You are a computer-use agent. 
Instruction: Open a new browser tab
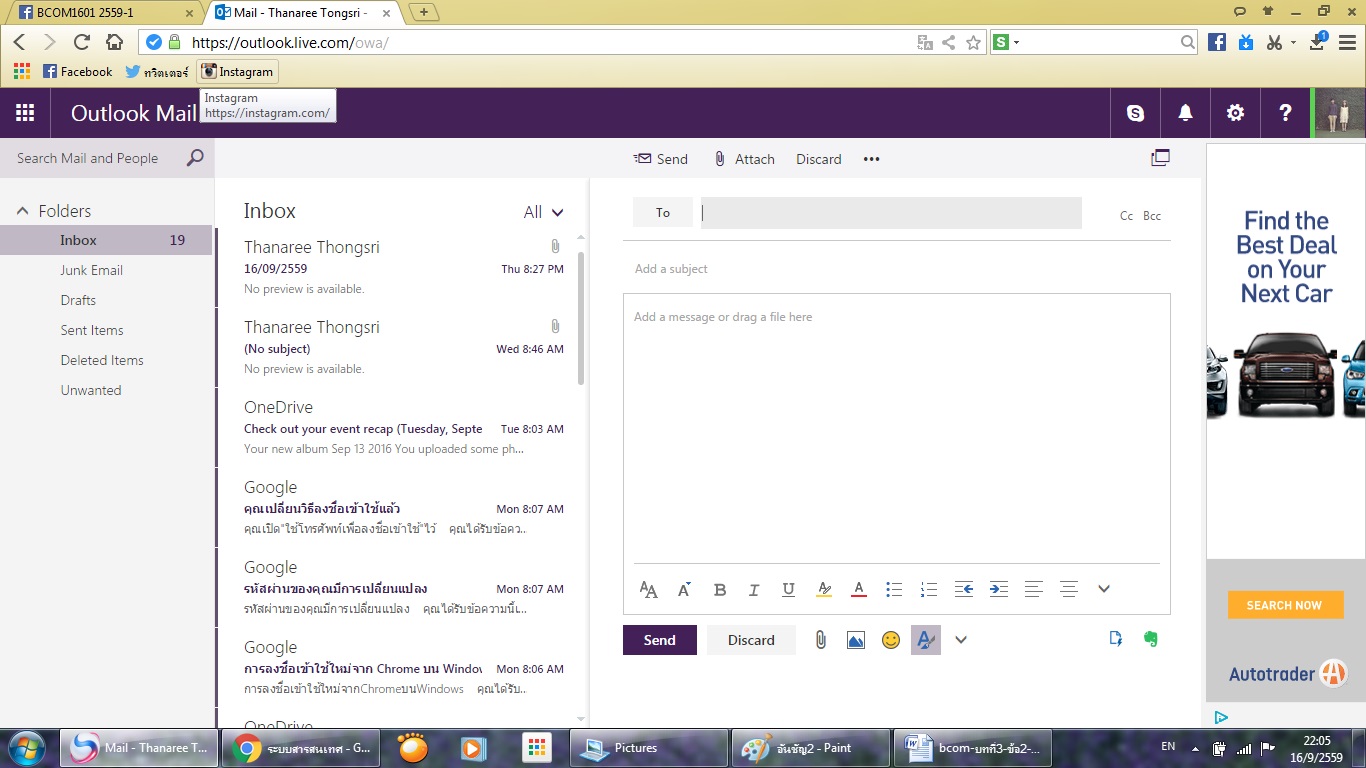coord(424,12)
